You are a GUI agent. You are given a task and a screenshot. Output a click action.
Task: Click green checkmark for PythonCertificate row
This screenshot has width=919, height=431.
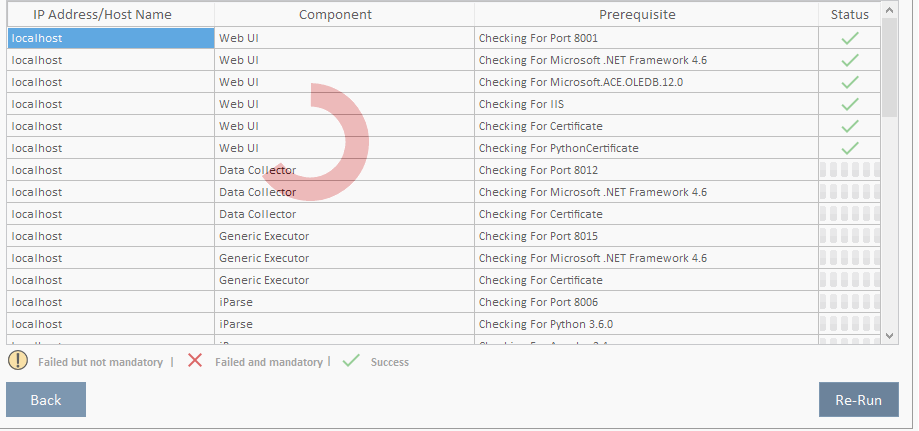pyautogui.click(x=850, y=148)
